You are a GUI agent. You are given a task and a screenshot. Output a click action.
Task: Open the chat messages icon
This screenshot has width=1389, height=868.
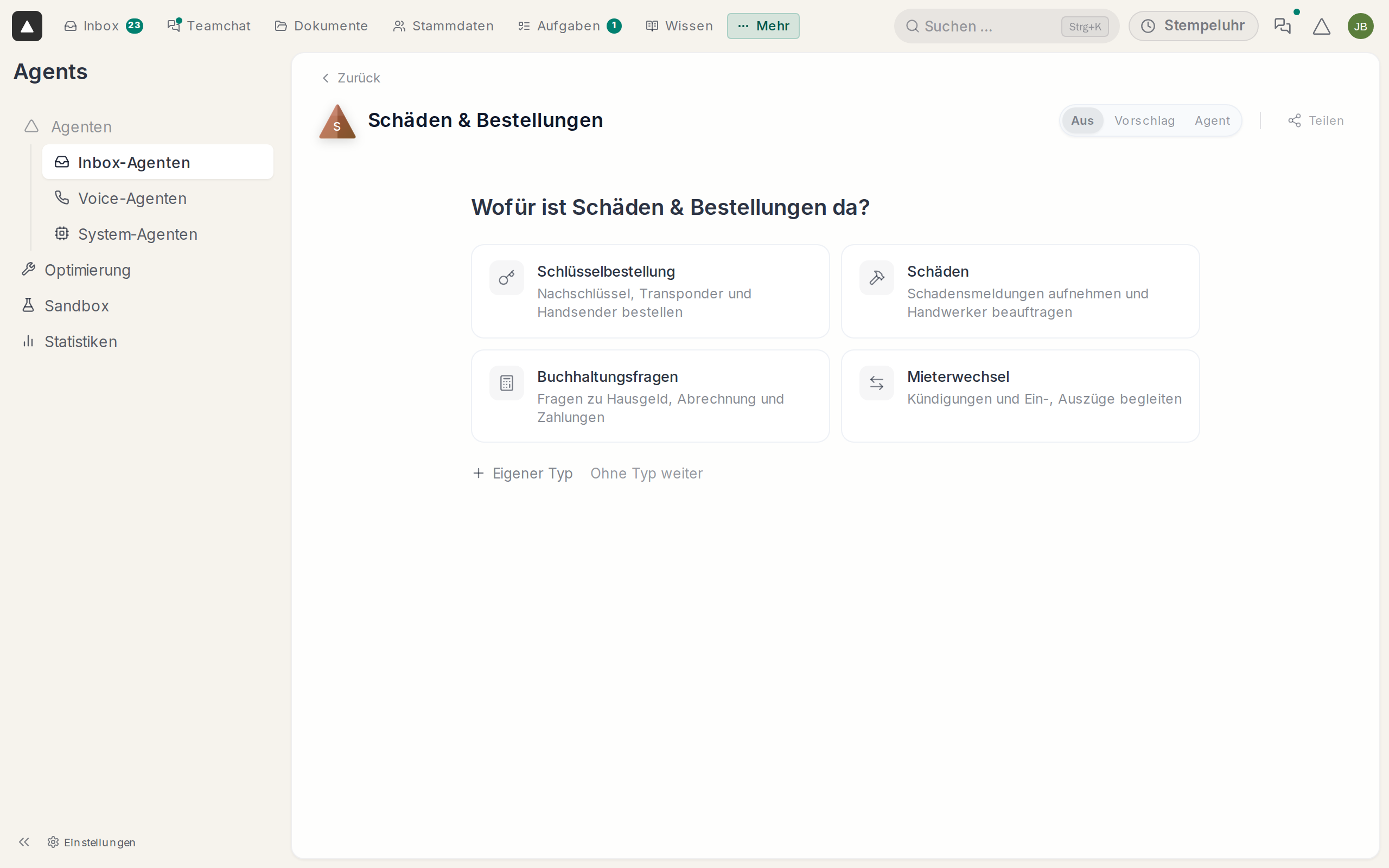(x=1282, y=26)
